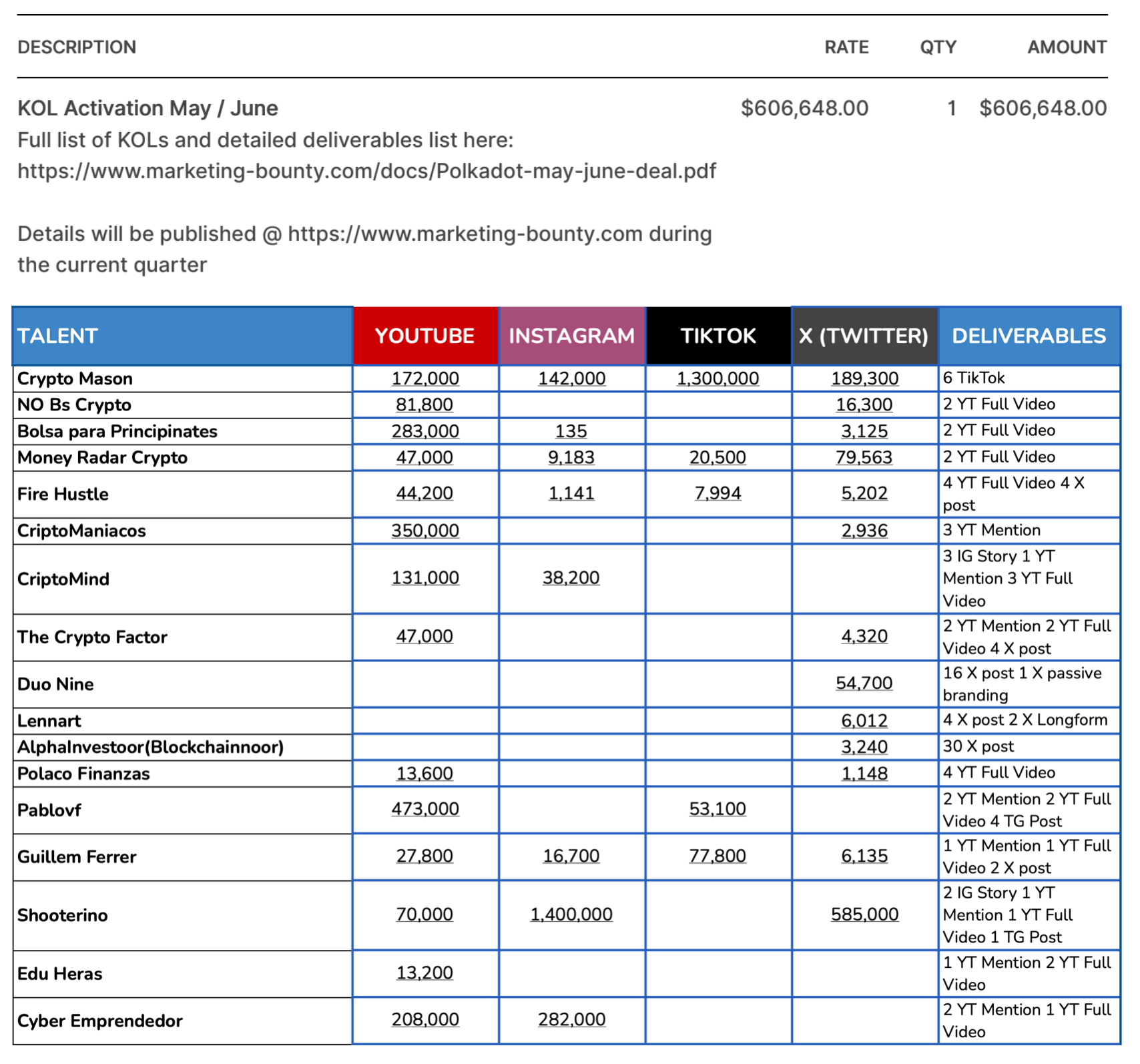Open Money Radar Crypto's X link 79,563
Screen dimensions: 1140x1064
(864, 458)
